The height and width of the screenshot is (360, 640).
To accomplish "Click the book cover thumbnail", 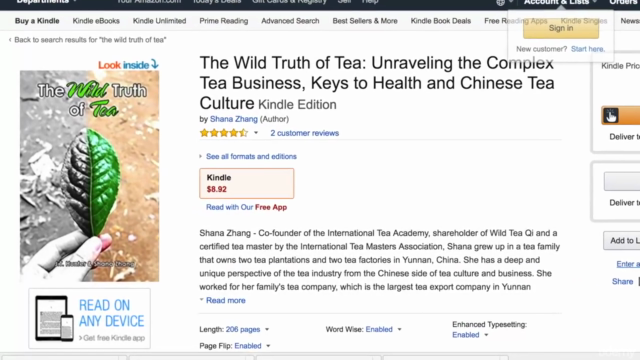I will [x=89, y=176].
